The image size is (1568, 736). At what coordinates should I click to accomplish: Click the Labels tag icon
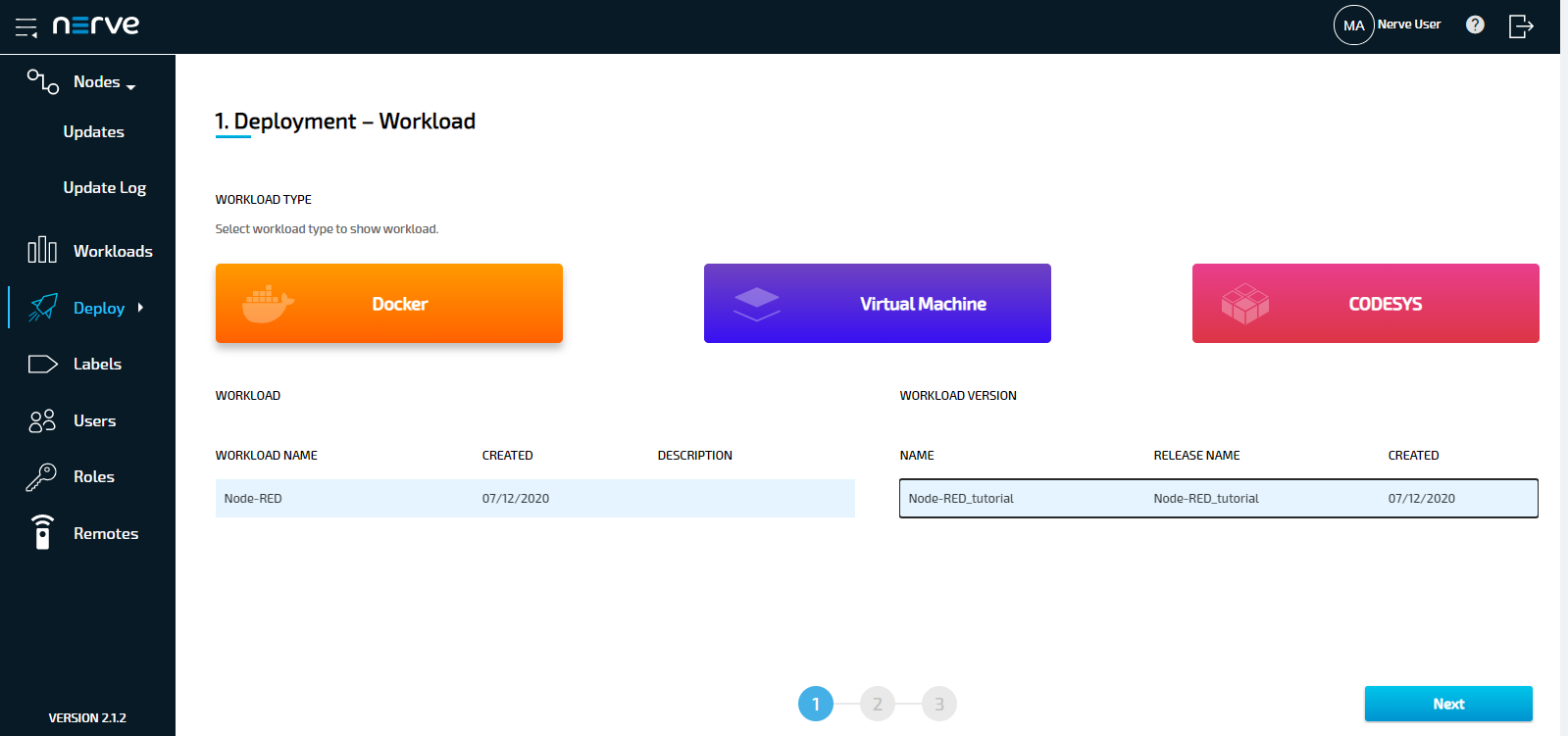click(42, 365)
